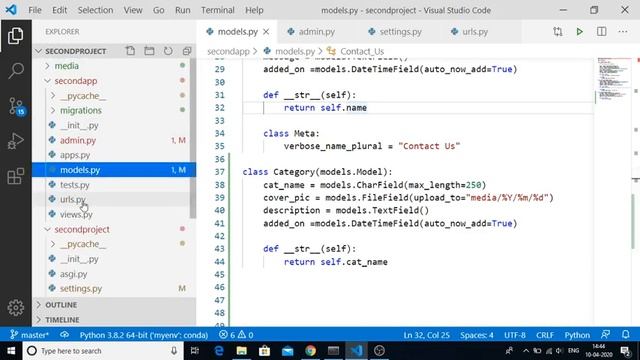Image resolution: width=640 pixels, height=360 pixels.
Task: Open the Run menu
Action: 182,10
